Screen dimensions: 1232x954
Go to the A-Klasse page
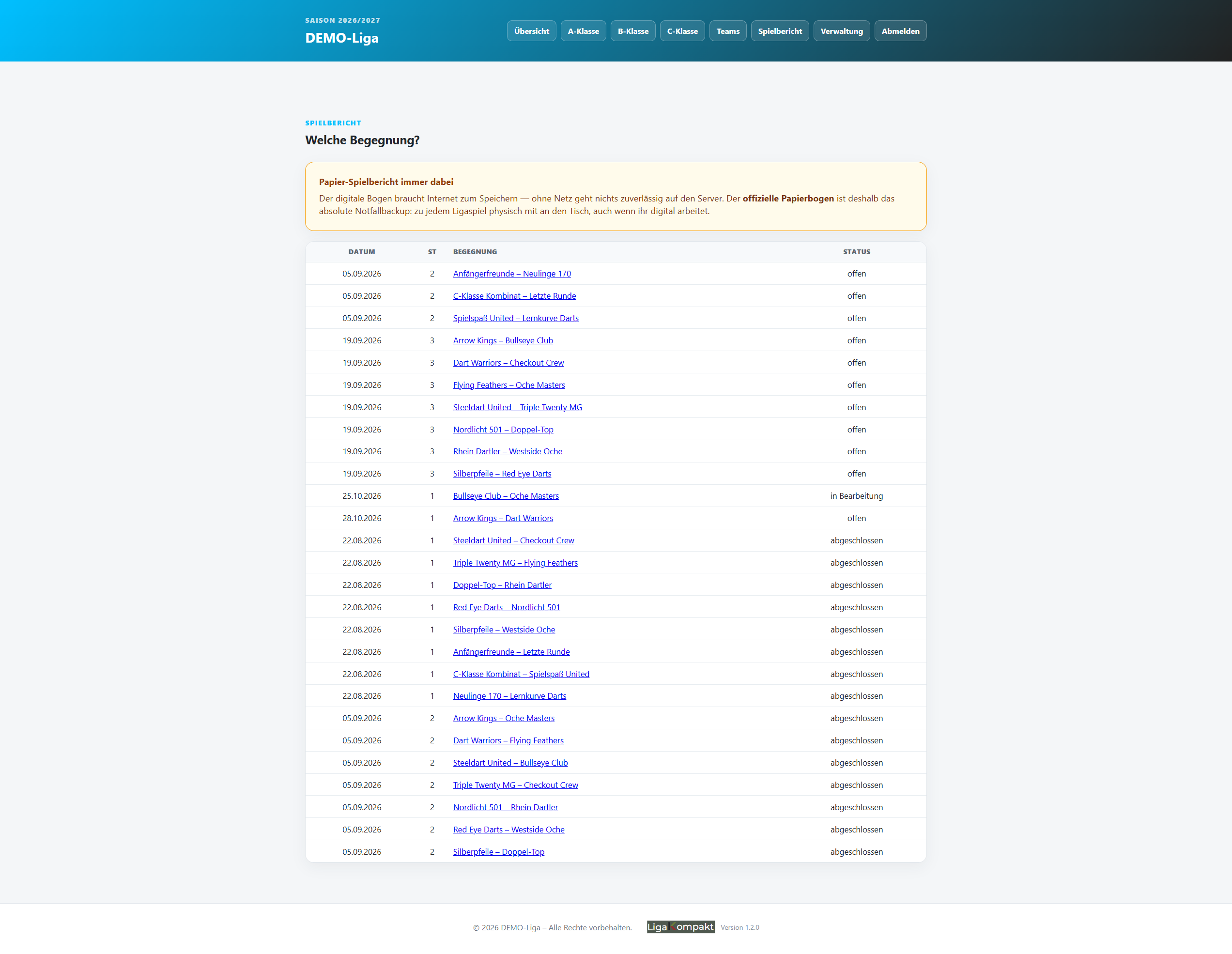(x=583, y=31)
